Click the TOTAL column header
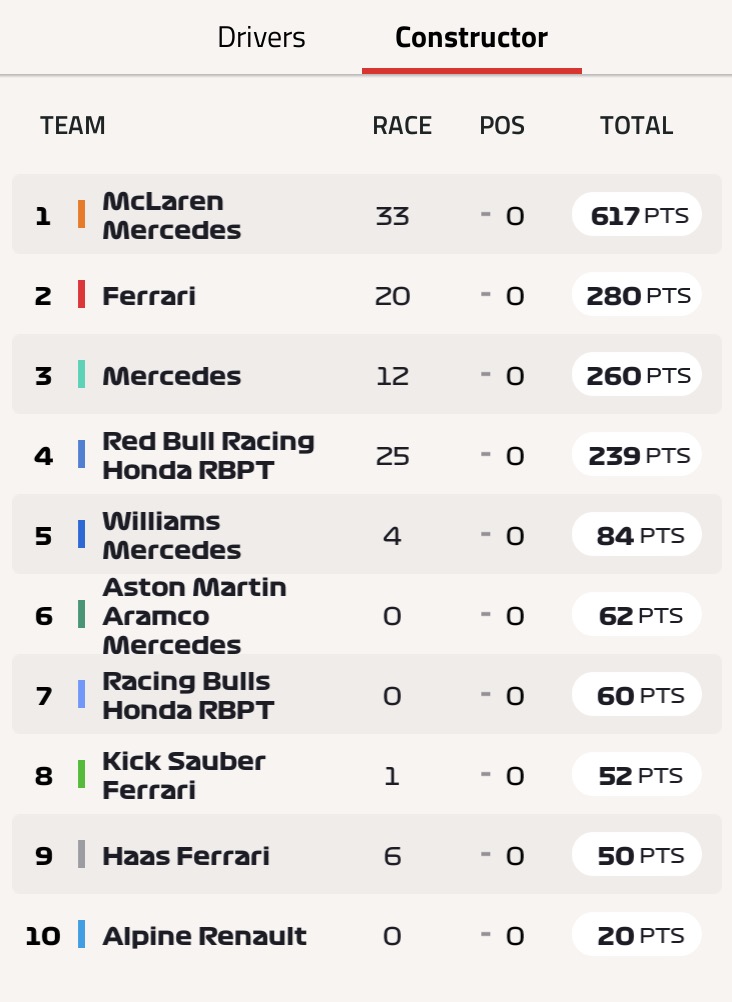 637,125
